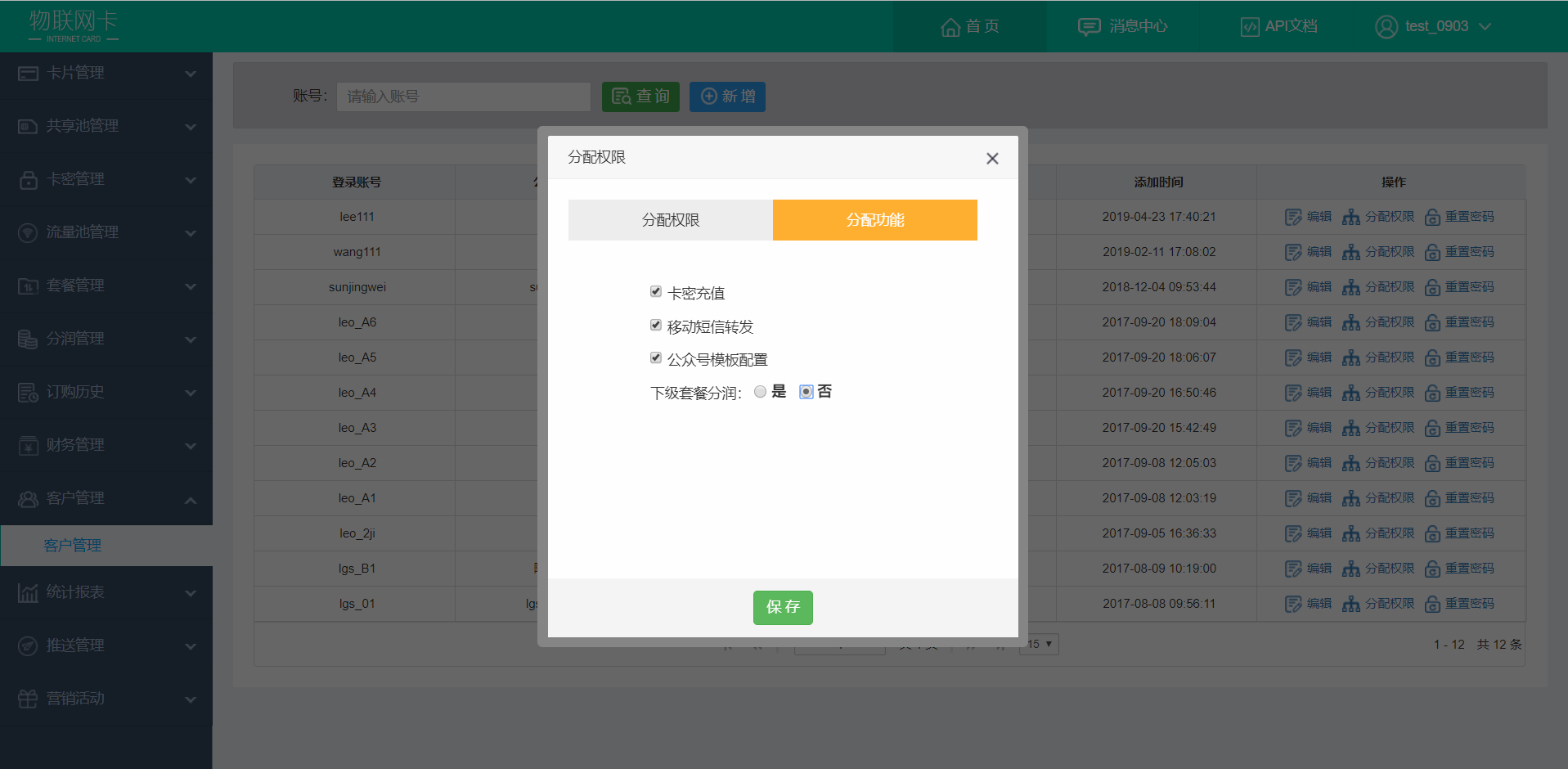Select 否 for 下级套餐分润
1568x769 pixels.
(x=806, y=392)
